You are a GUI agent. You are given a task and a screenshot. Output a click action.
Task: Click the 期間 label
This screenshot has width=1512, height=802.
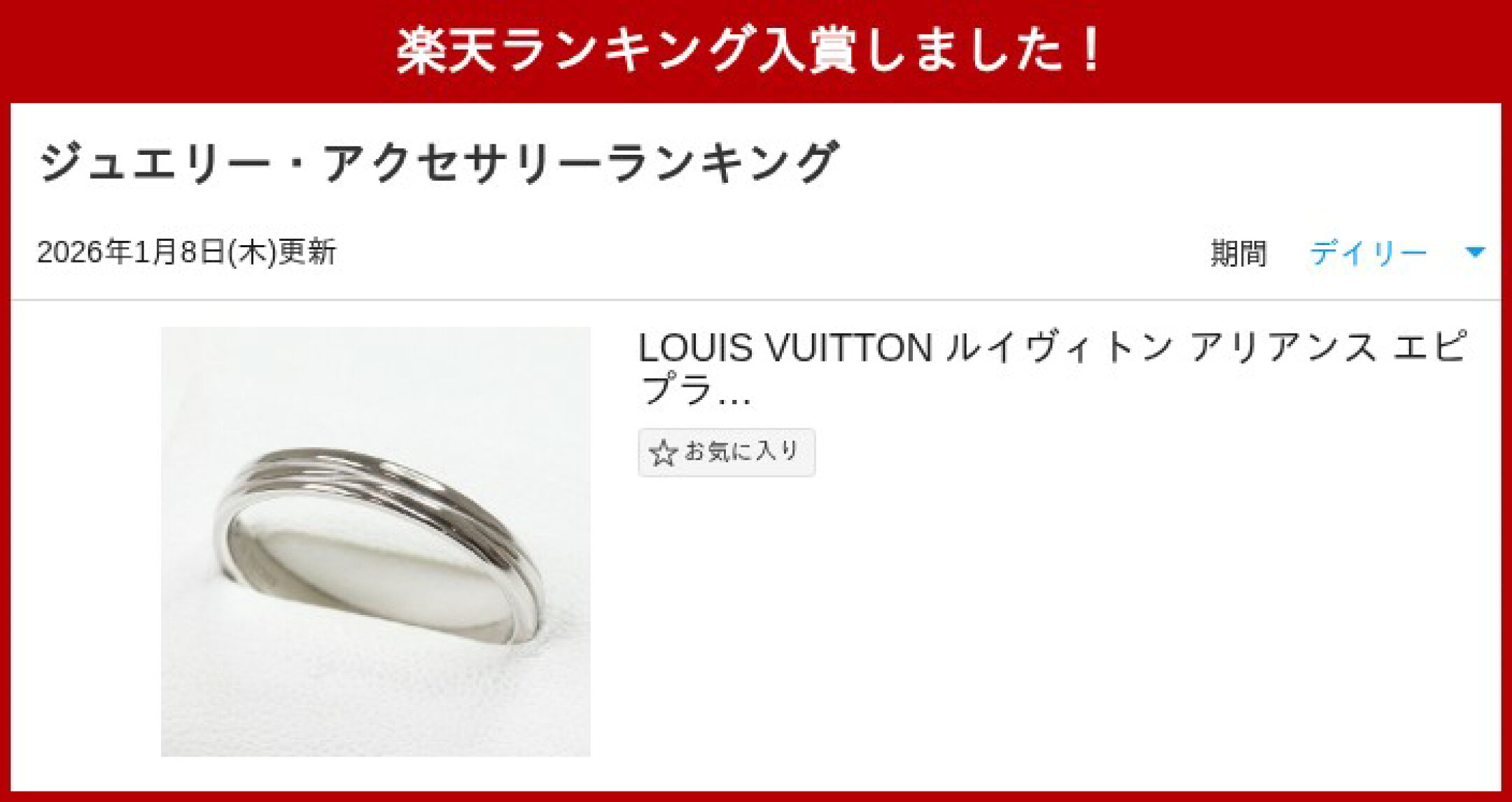tap(1238, 253)
